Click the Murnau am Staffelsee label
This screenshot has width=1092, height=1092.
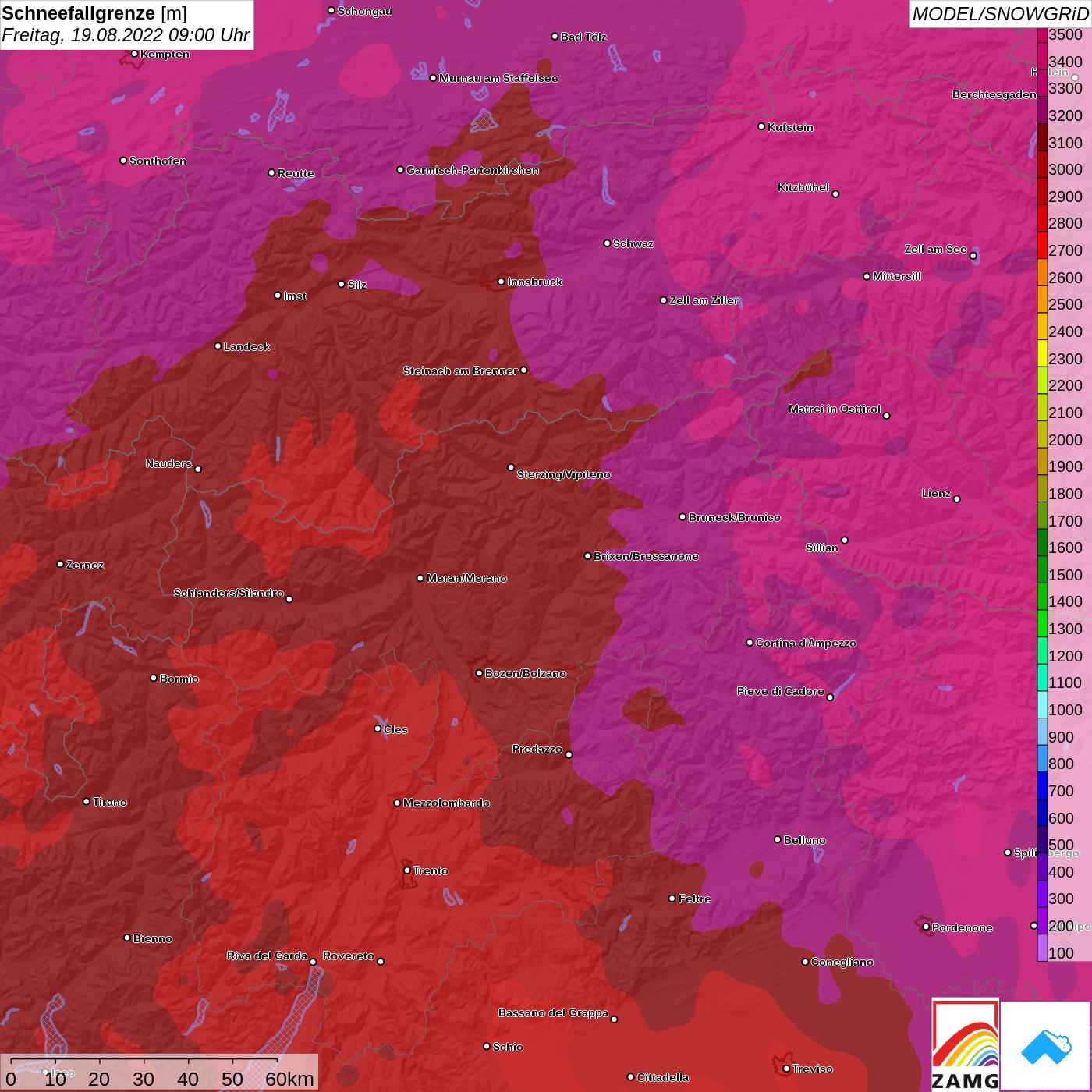pyautogui.click(x=498, y=78)
